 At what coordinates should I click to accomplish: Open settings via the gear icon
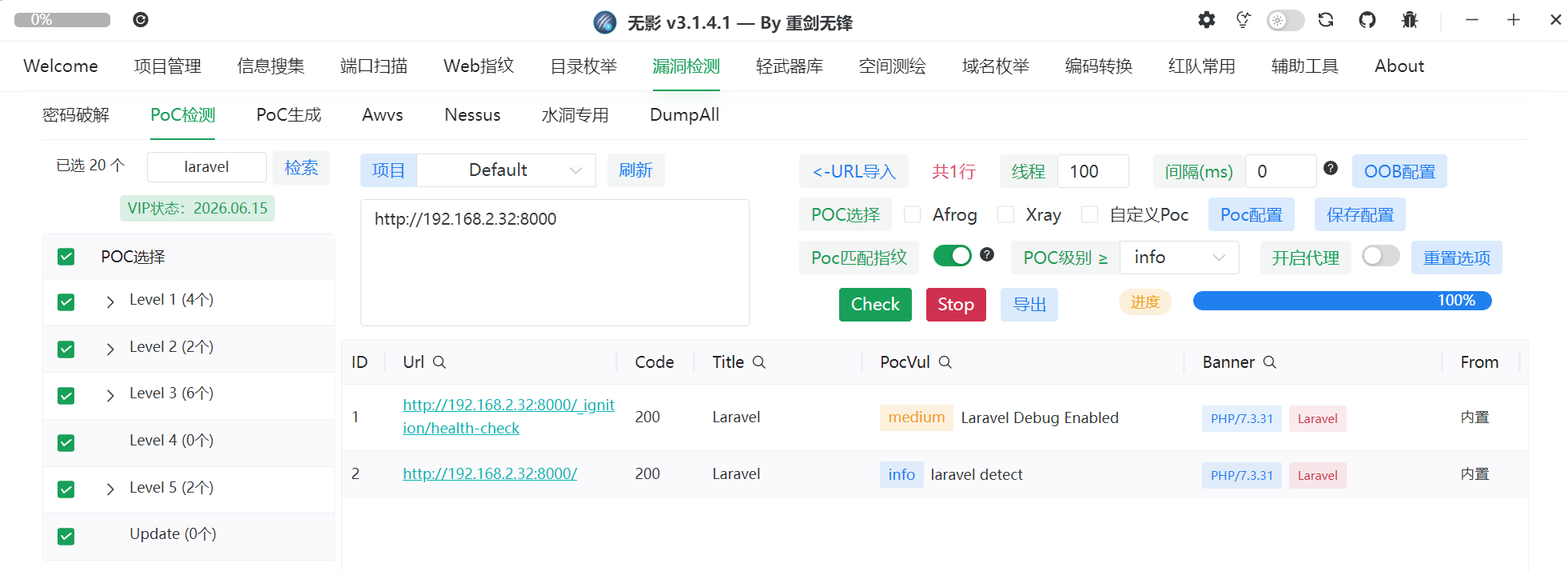1207,20
